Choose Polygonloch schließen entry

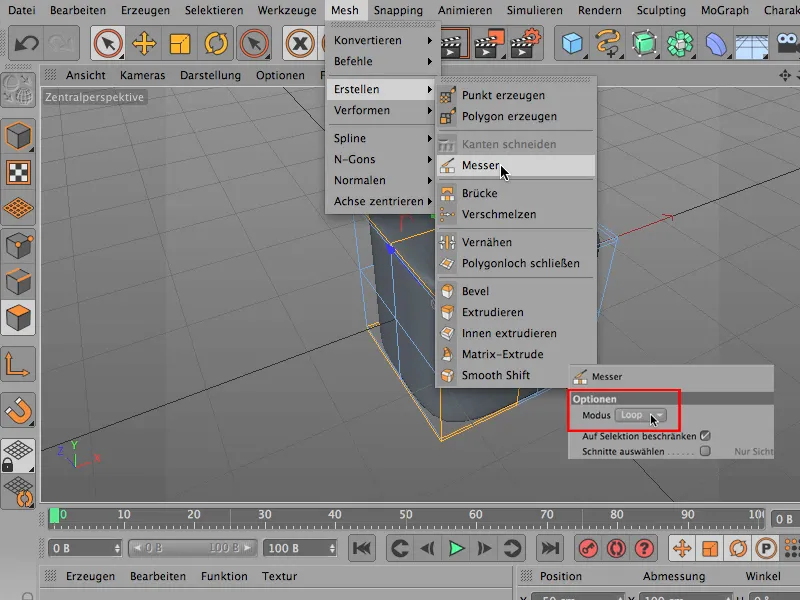pos(515,263)
